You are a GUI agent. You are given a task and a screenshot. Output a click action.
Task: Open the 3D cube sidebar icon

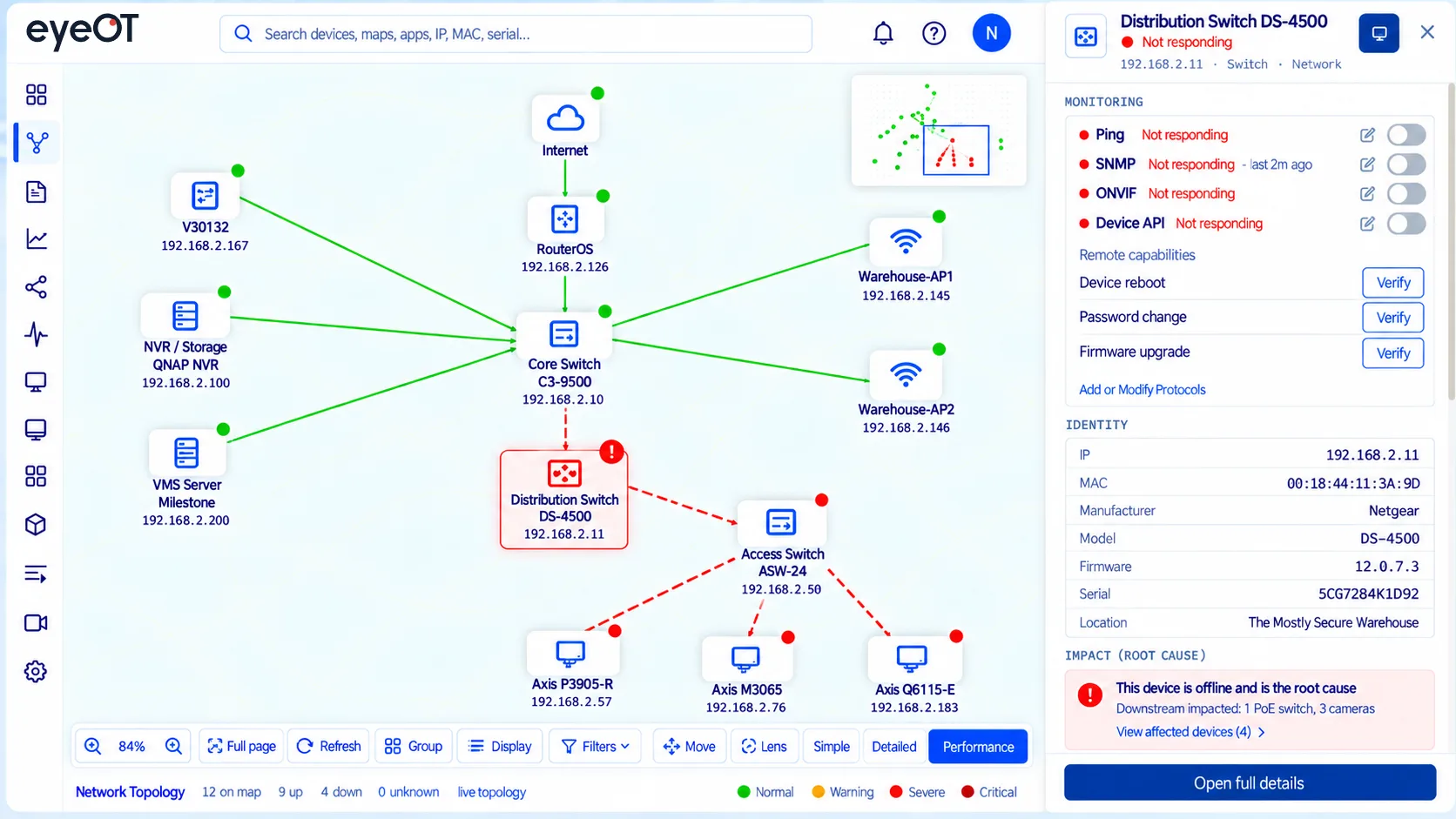36,524
